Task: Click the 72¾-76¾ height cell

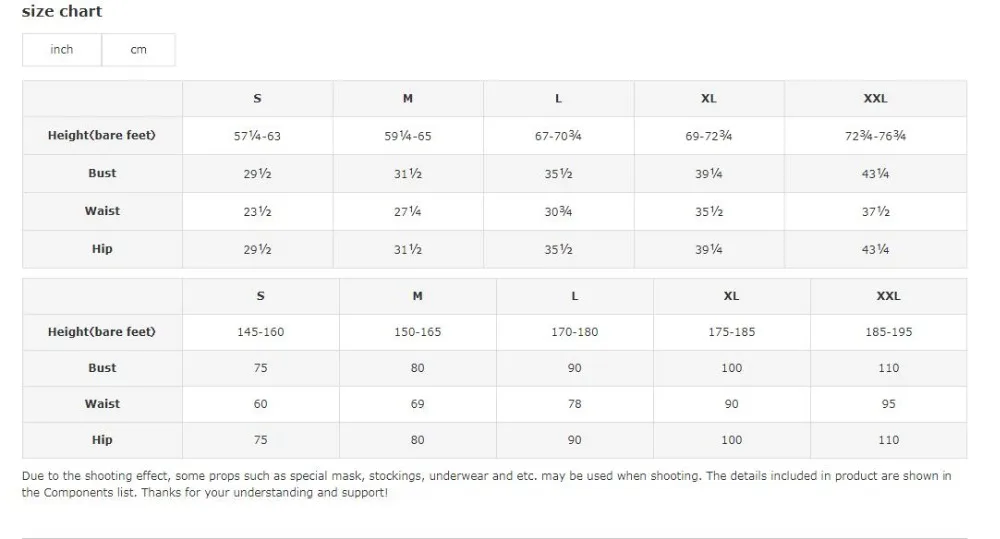Action: click(876, 135)
